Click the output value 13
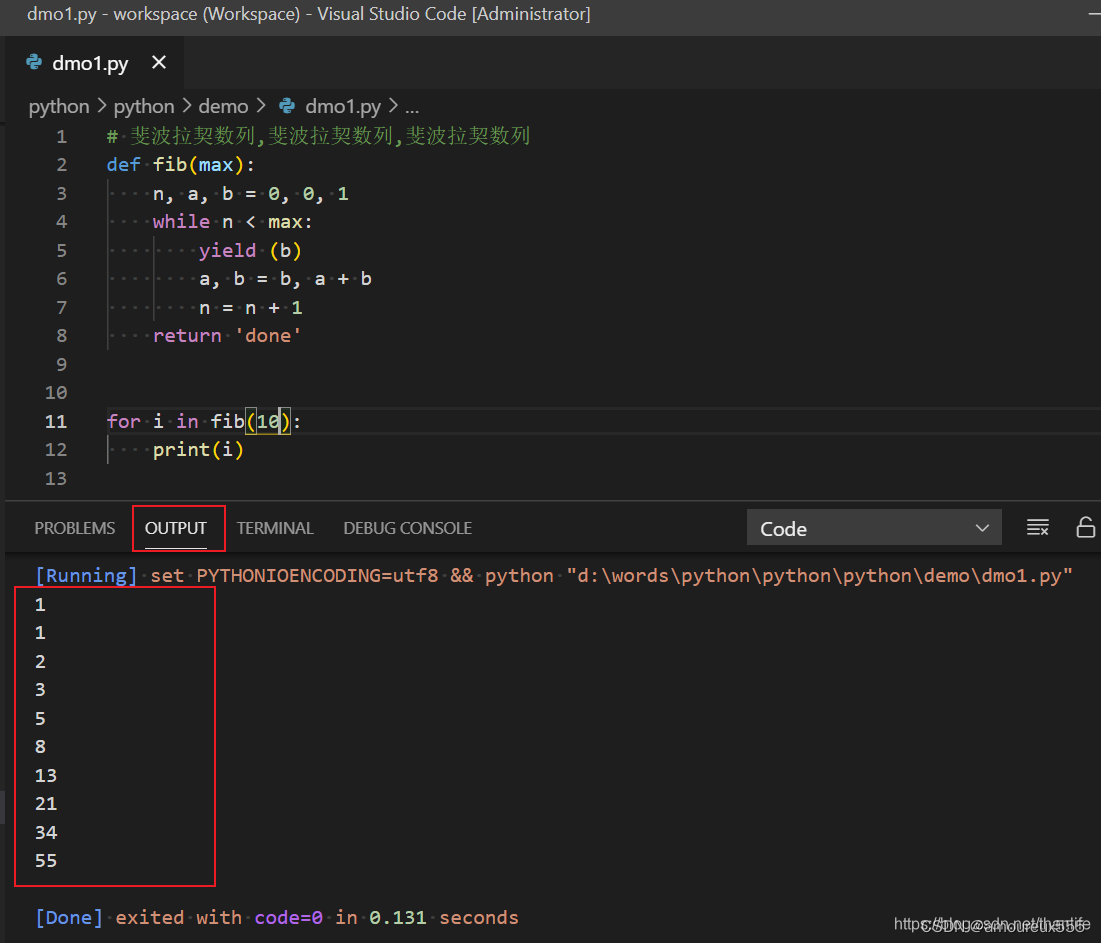 (x=46, y=776)
